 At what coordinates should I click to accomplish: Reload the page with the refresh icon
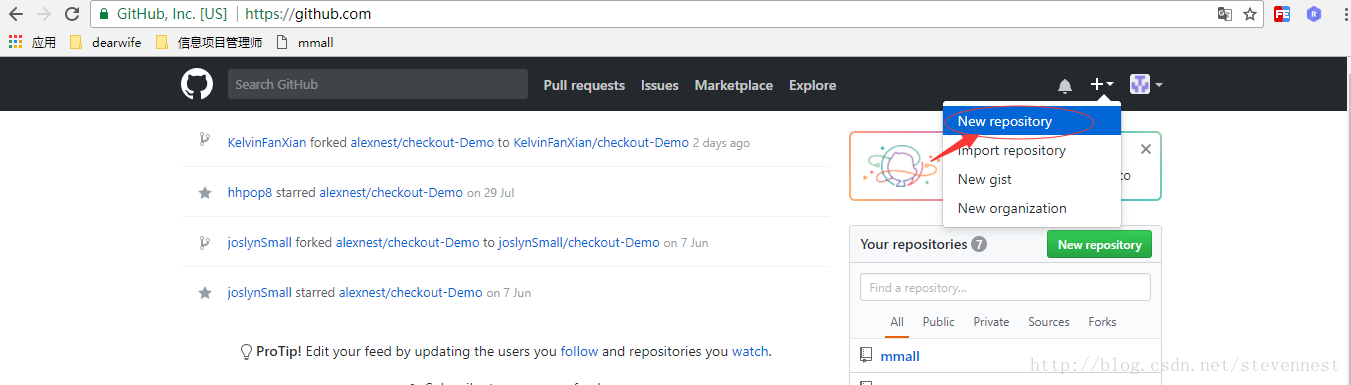[71, 14]
